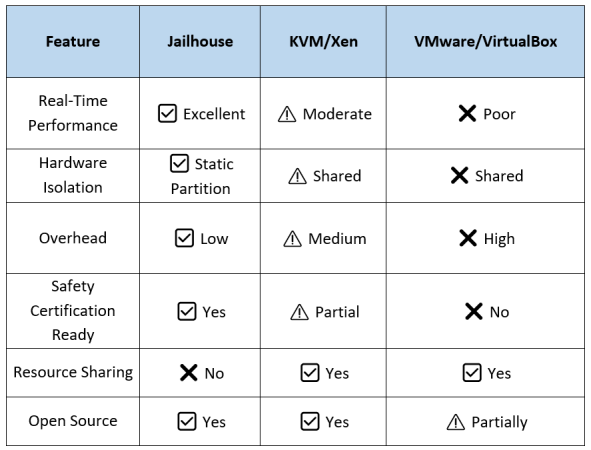Image resolution: width=591 pixels, height=450 pixels.
Task: Select the Jailhouse column header
Action: [200, 41]
